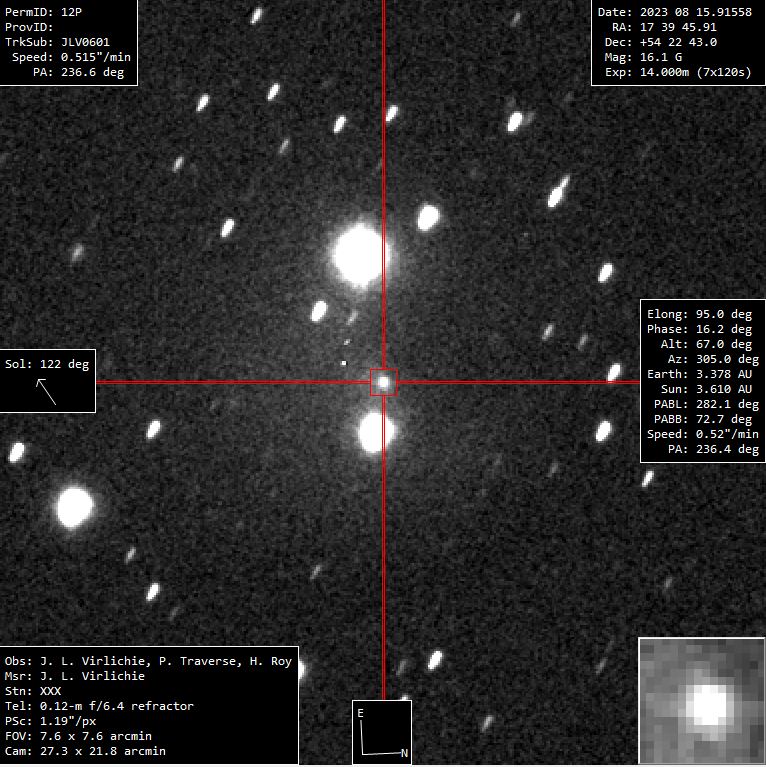Click the Exp: 14.000m (7x120s) line

pos(678,72)
